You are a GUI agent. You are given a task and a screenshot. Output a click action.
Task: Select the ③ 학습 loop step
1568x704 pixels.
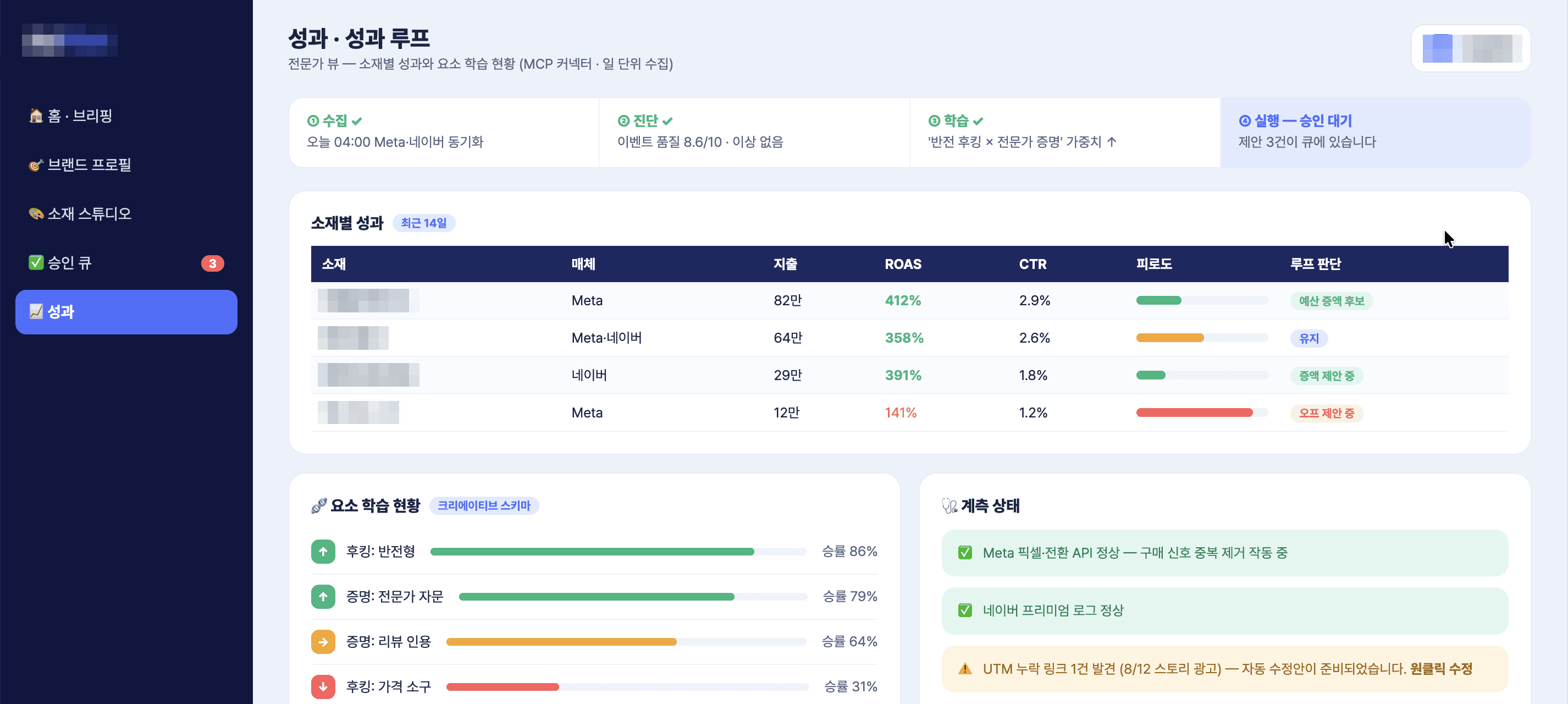[1065, 132]
